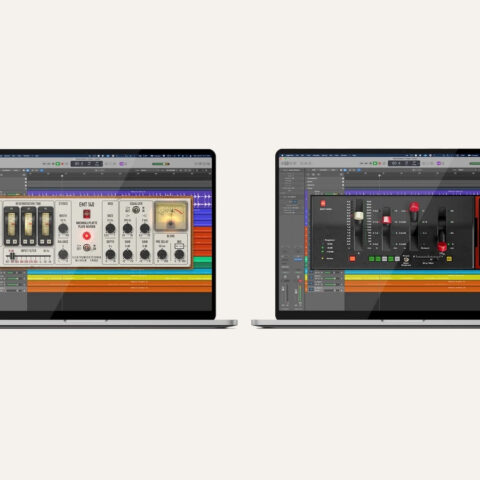Click red record button on right laptop's transport
480x480 pixels.
point(380,163)
